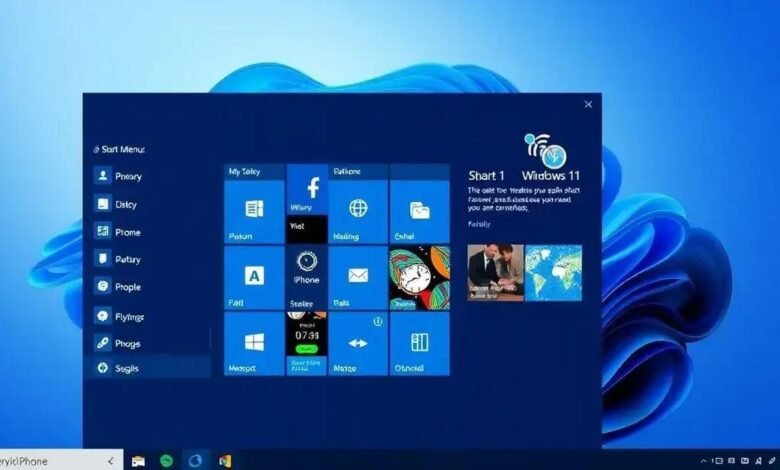Select the highlighted Sagils entry
The image size is (780, 470).
click(x=148, y=368)
